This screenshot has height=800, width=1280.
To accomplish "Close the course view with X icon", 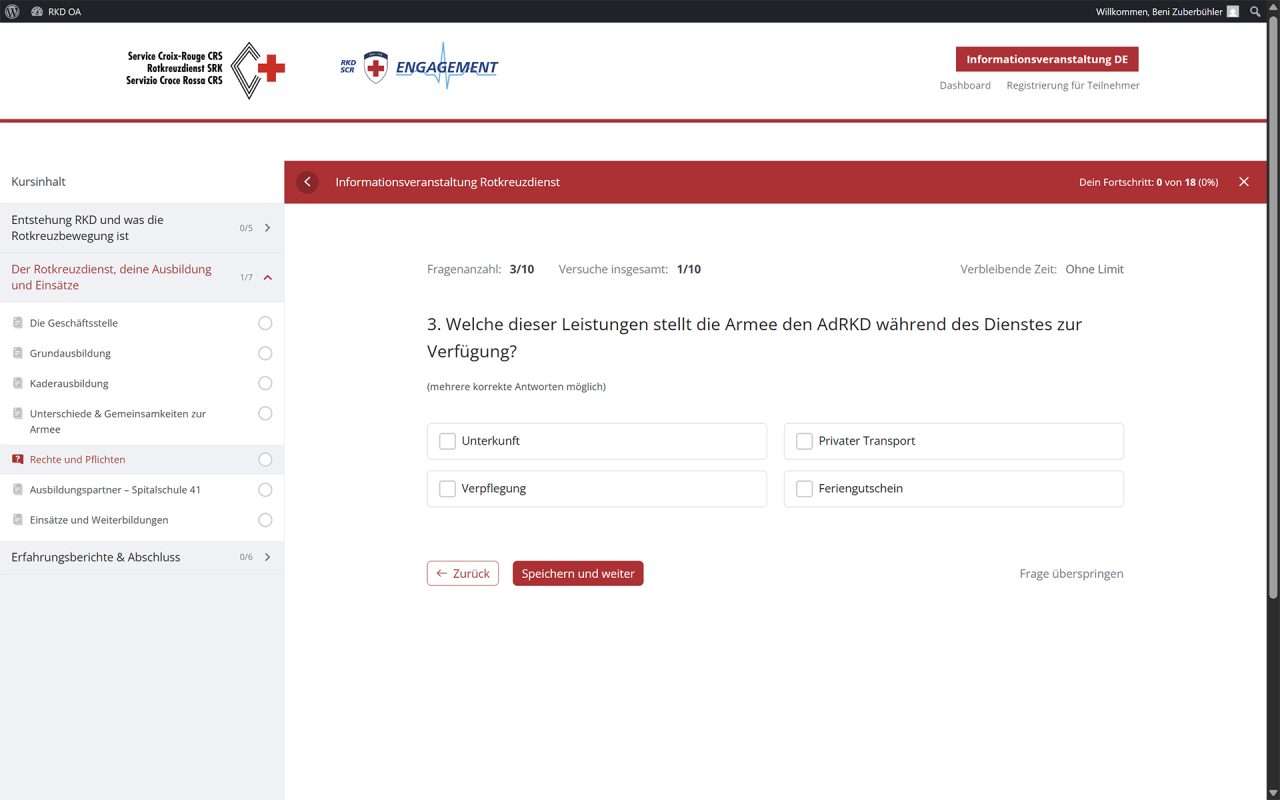I will (1244, 182).
